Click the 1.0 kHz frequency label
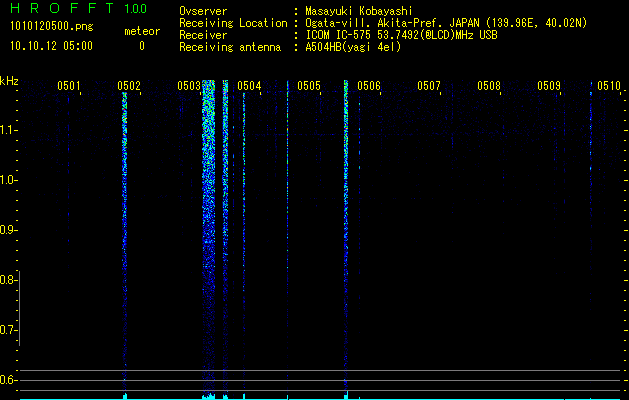 (x=7, y=180)
